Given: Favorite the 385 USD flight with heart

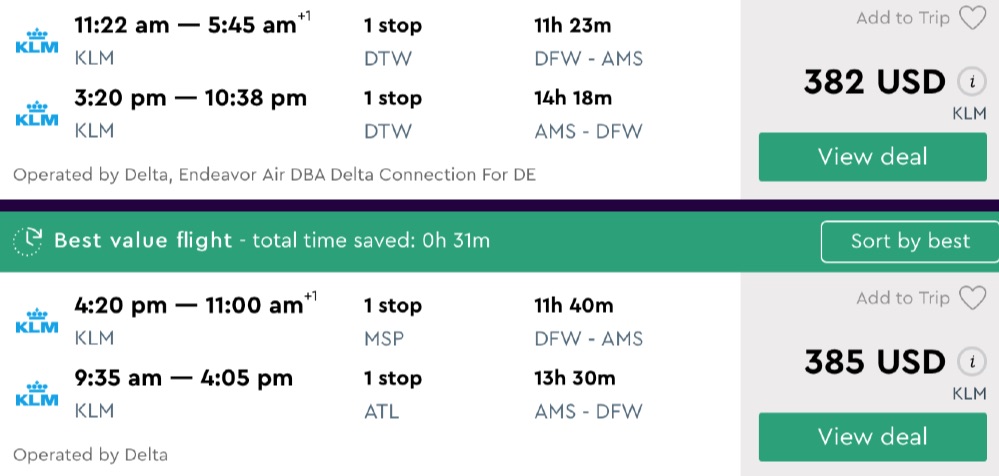Looking at the screenshot, I should click(972, 298).
